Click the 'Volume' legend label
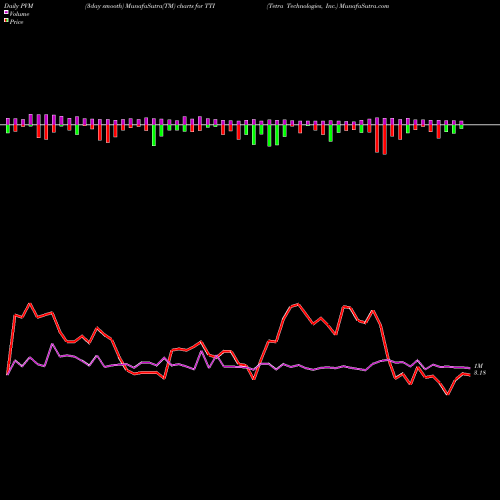This screenshot has height=500, width=500. (x=19, y=14)
